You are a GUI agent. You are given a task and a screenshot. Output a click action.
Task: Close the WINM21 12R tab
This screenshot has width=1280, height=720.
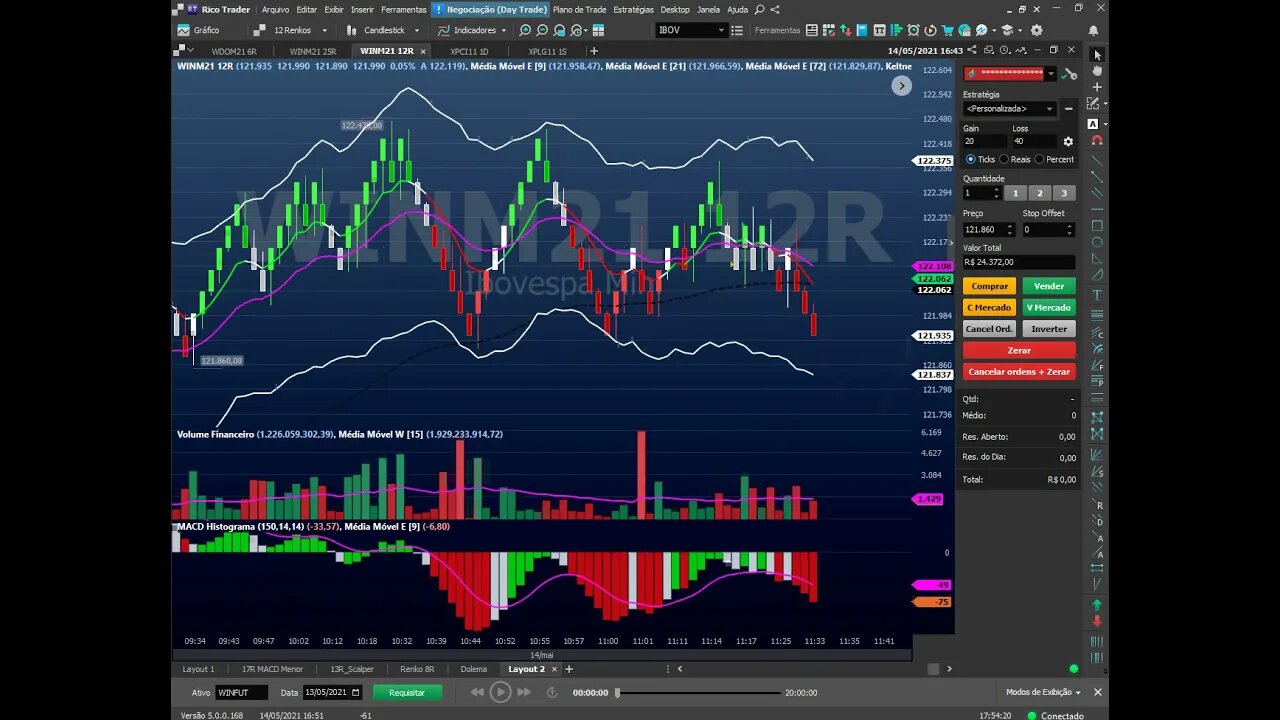(423, 50)
